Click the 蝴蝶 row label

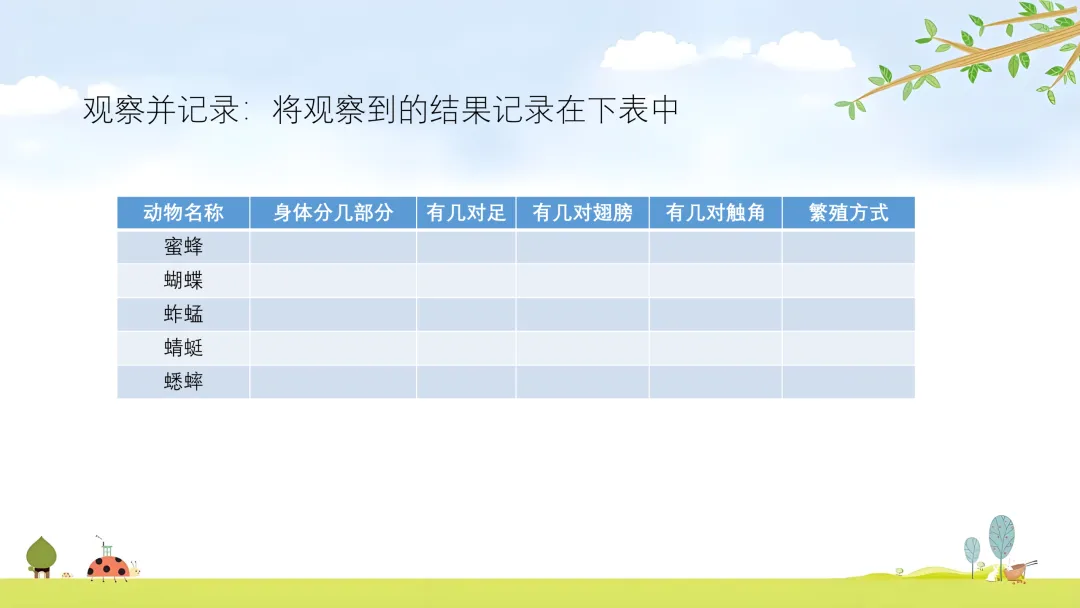(x=183, y=280)
